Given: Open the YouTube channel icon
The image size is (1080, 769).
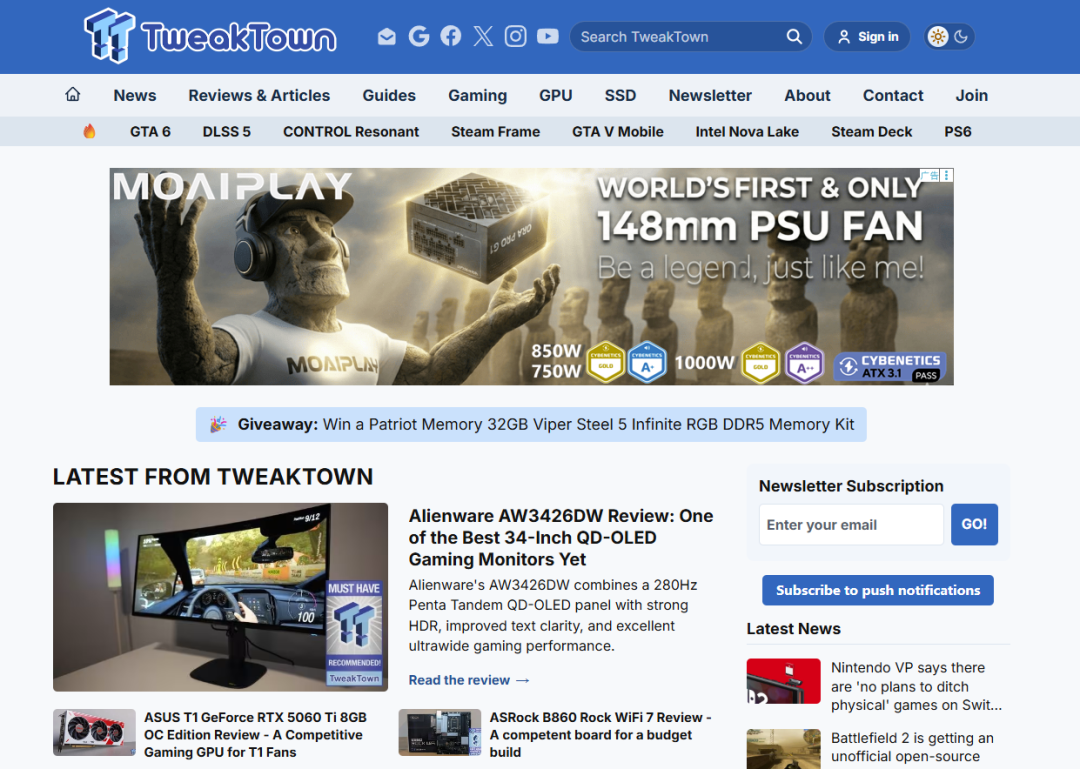Looking at the screenshot, I should [x=548, y=37].
